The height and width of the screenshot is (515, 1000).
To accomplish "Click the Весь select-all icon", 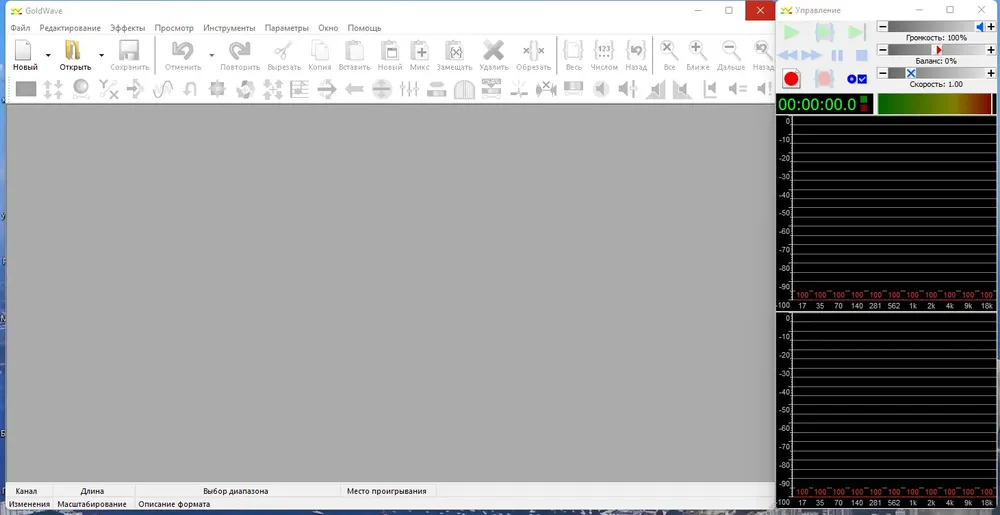I will coord(573,51).
